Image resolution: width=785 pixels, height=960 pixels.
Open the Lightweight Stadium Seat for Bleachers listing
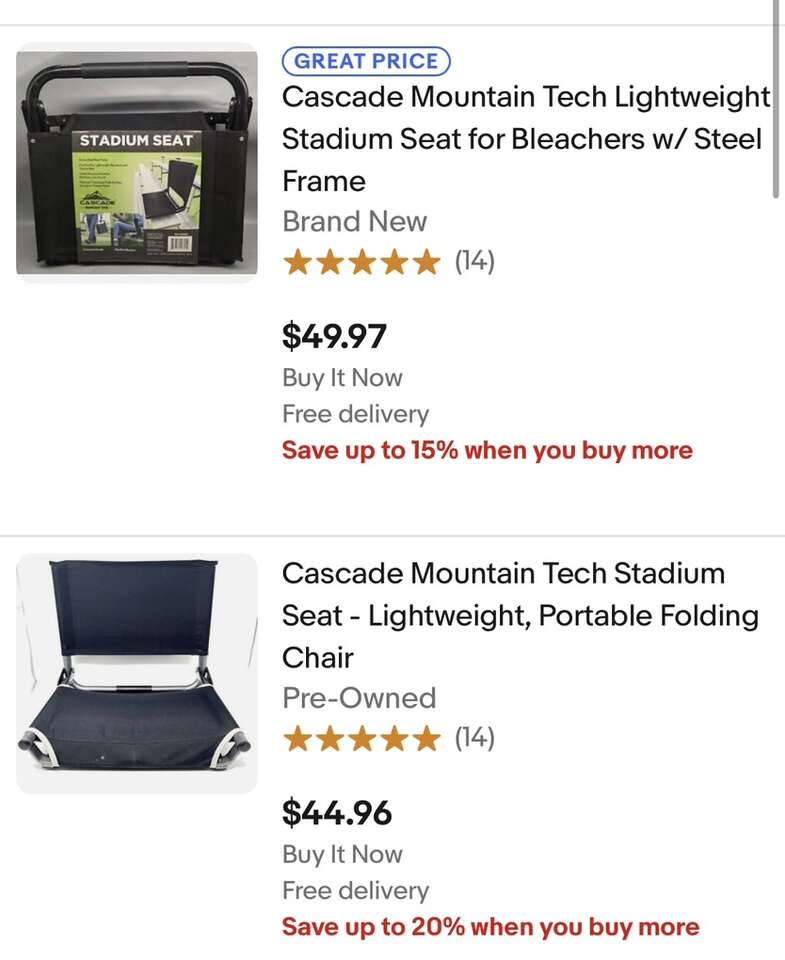coord(525,139)
